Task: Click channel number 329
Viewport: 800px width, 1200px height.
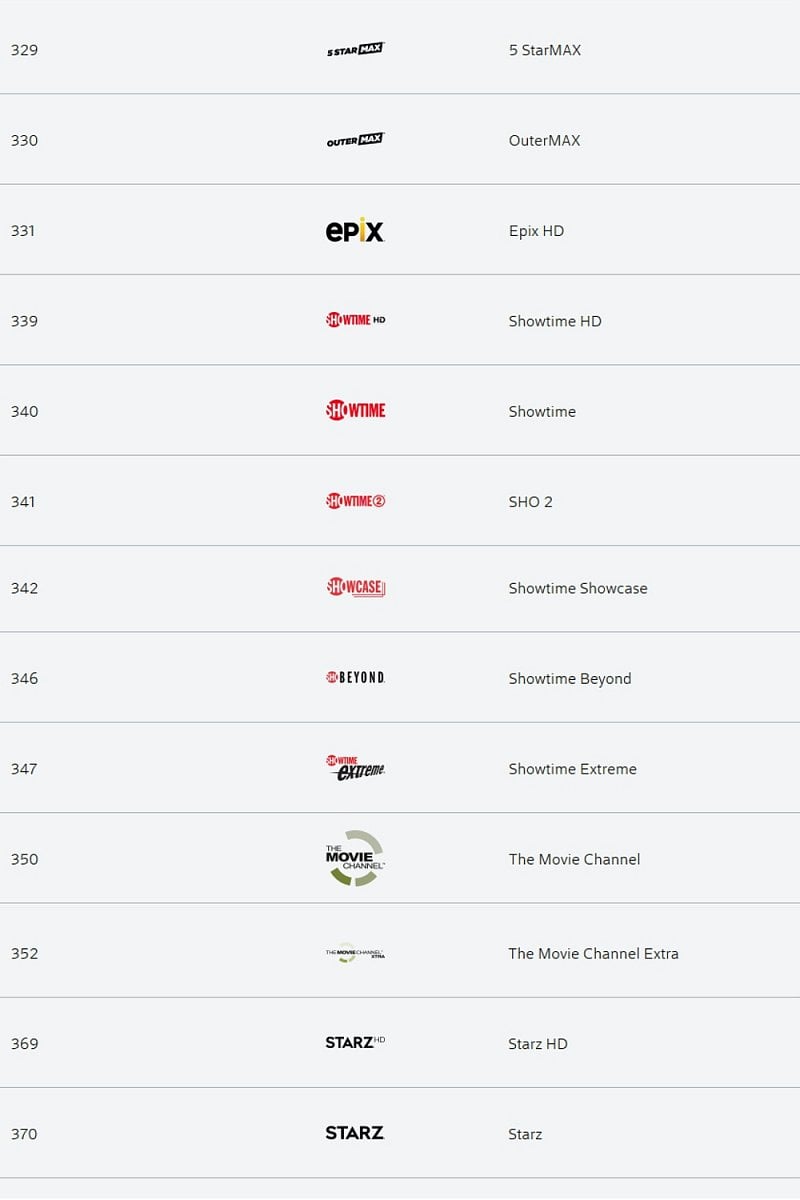Action: point(24,50)
